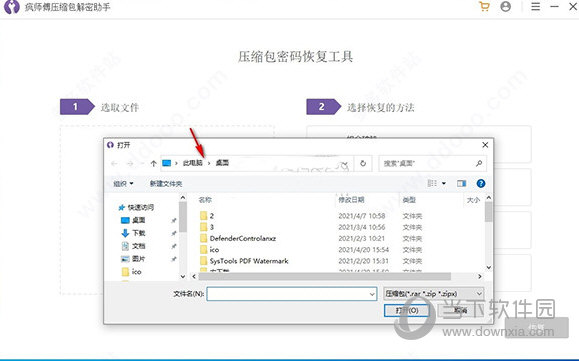Select 桌面 in the address breadcrumb
The height and width of the screenshot is (361, 579).
pos(222,163)
